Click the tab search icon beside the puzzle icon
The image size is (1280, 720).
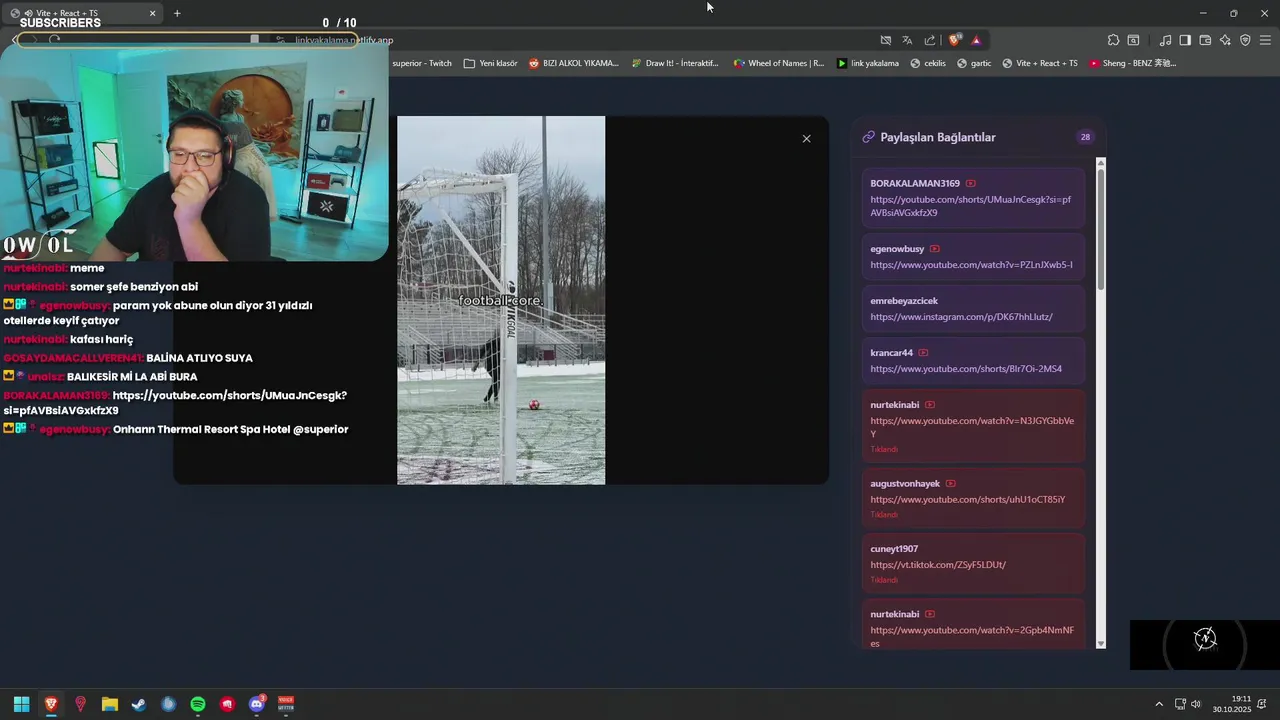[1133, 40]
